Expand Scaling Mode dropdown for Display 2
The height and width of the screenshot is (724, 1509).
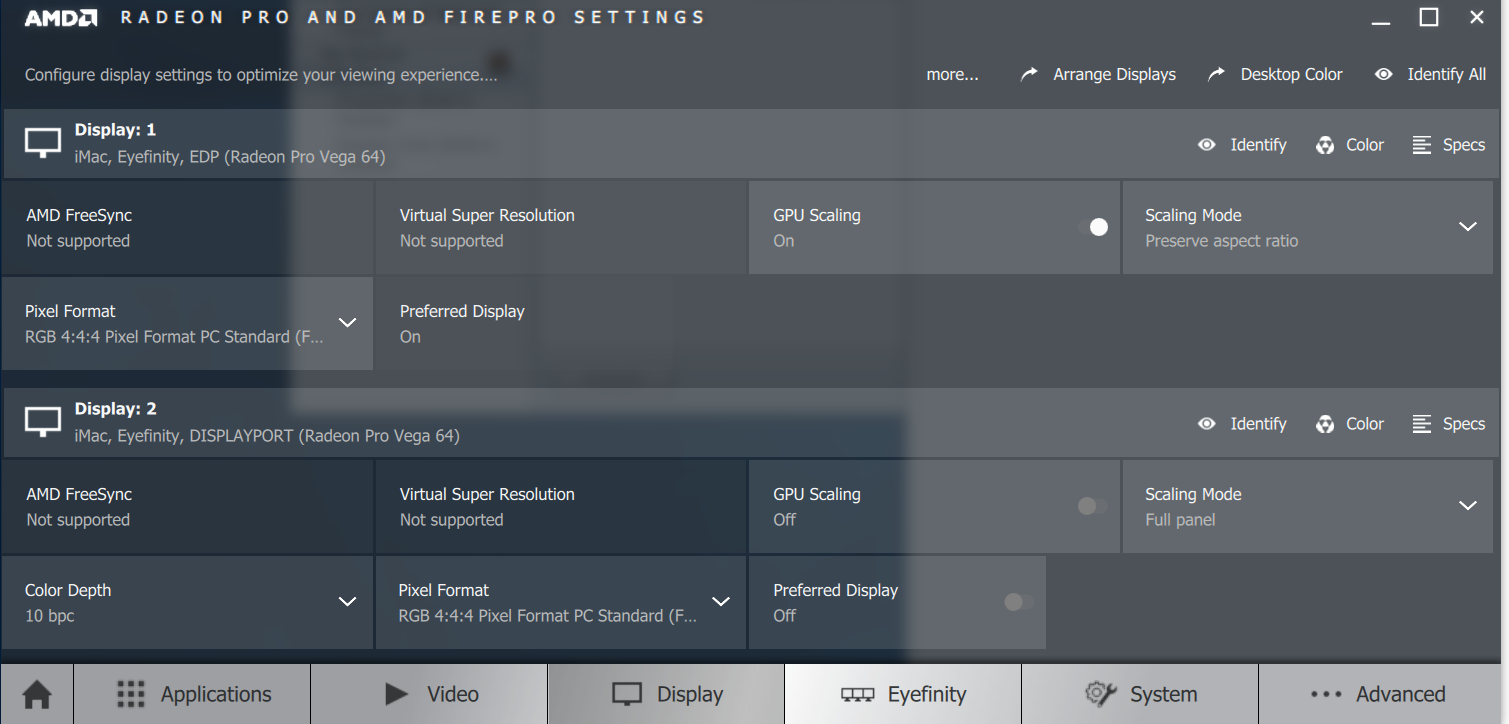click(1467, 506)
